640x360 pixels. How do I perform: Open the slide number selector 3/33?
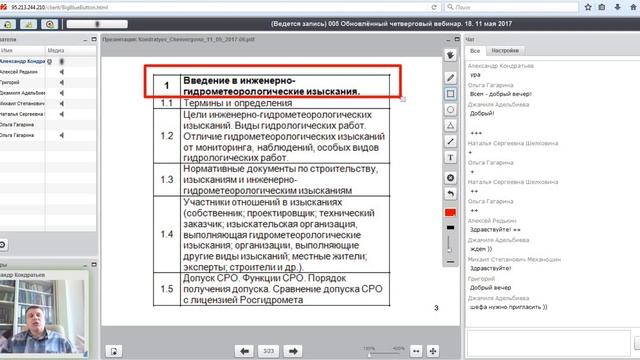click(268, 351)
